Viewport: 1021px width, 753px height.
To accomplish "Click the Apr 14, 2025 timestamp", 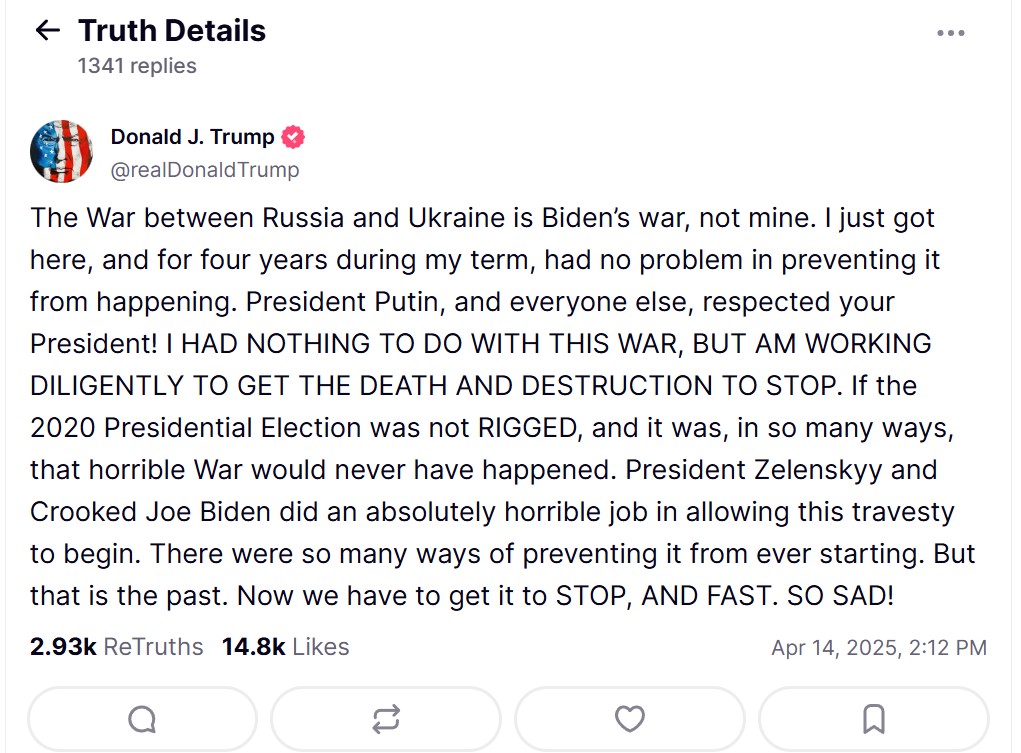I will [x=878, y=648].
